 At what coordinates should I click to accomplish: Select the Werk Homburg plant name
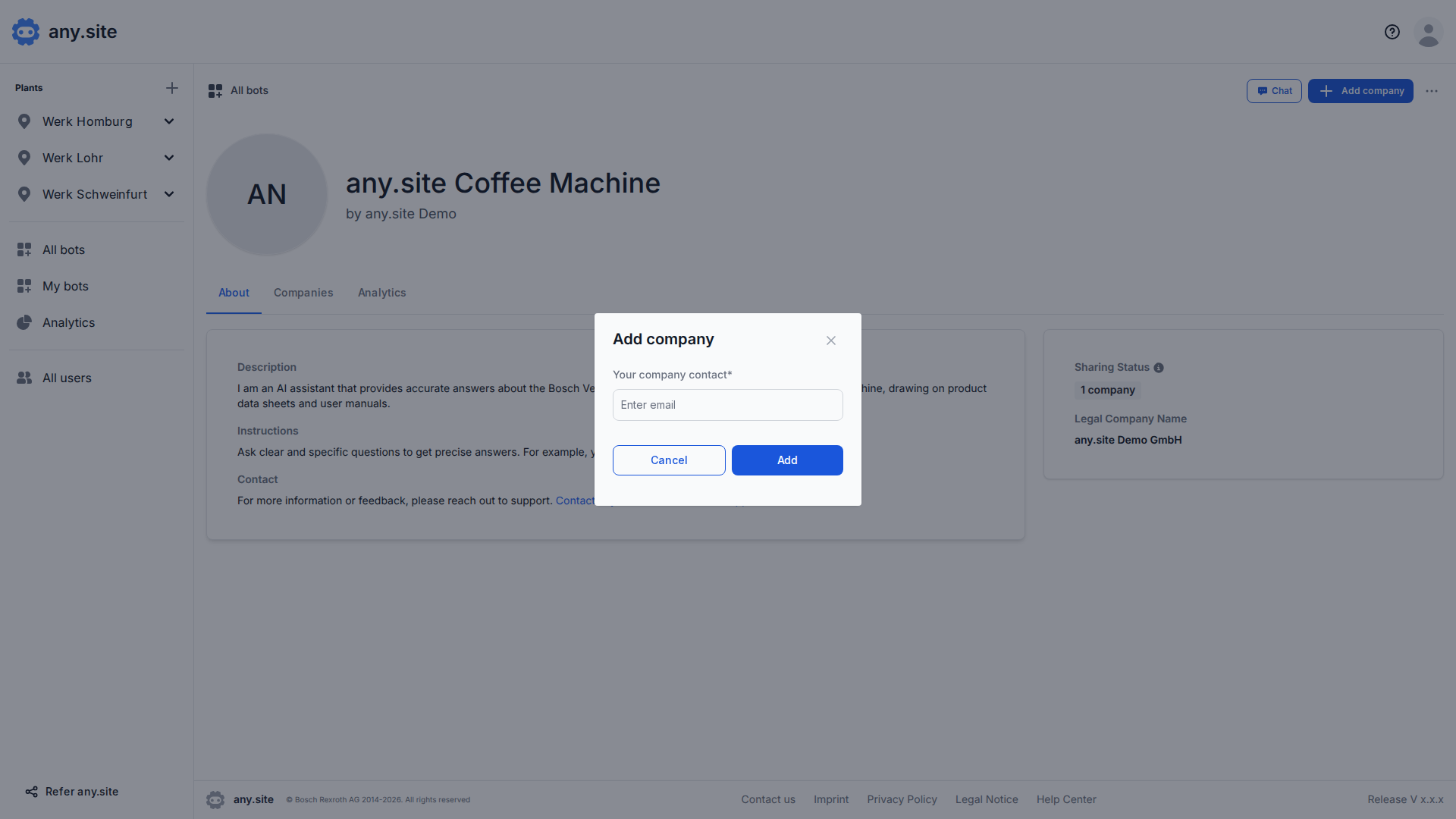pyautogui.click(x=87, y=121)
